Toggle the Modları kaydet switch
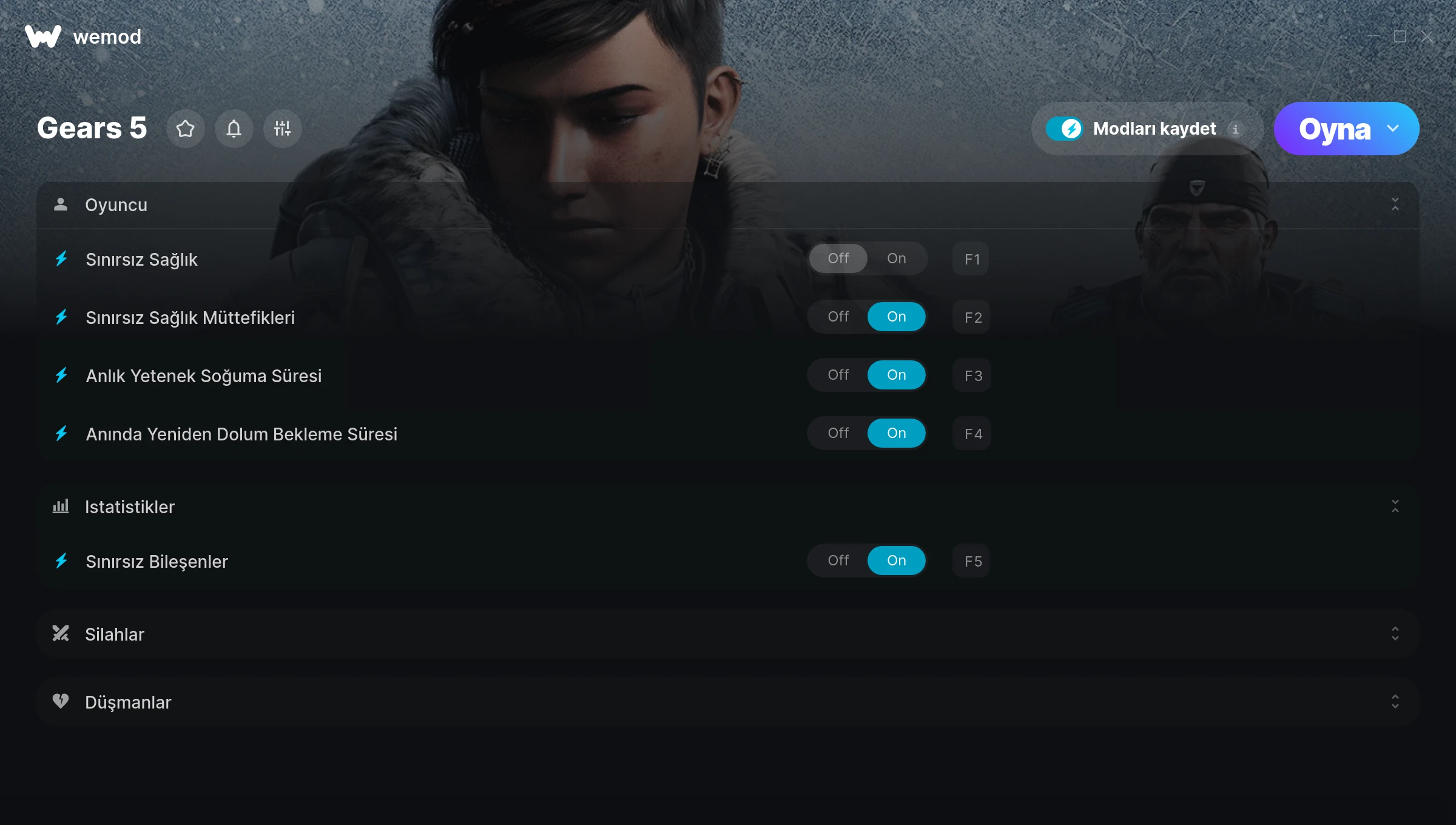 coord(1064,129)
